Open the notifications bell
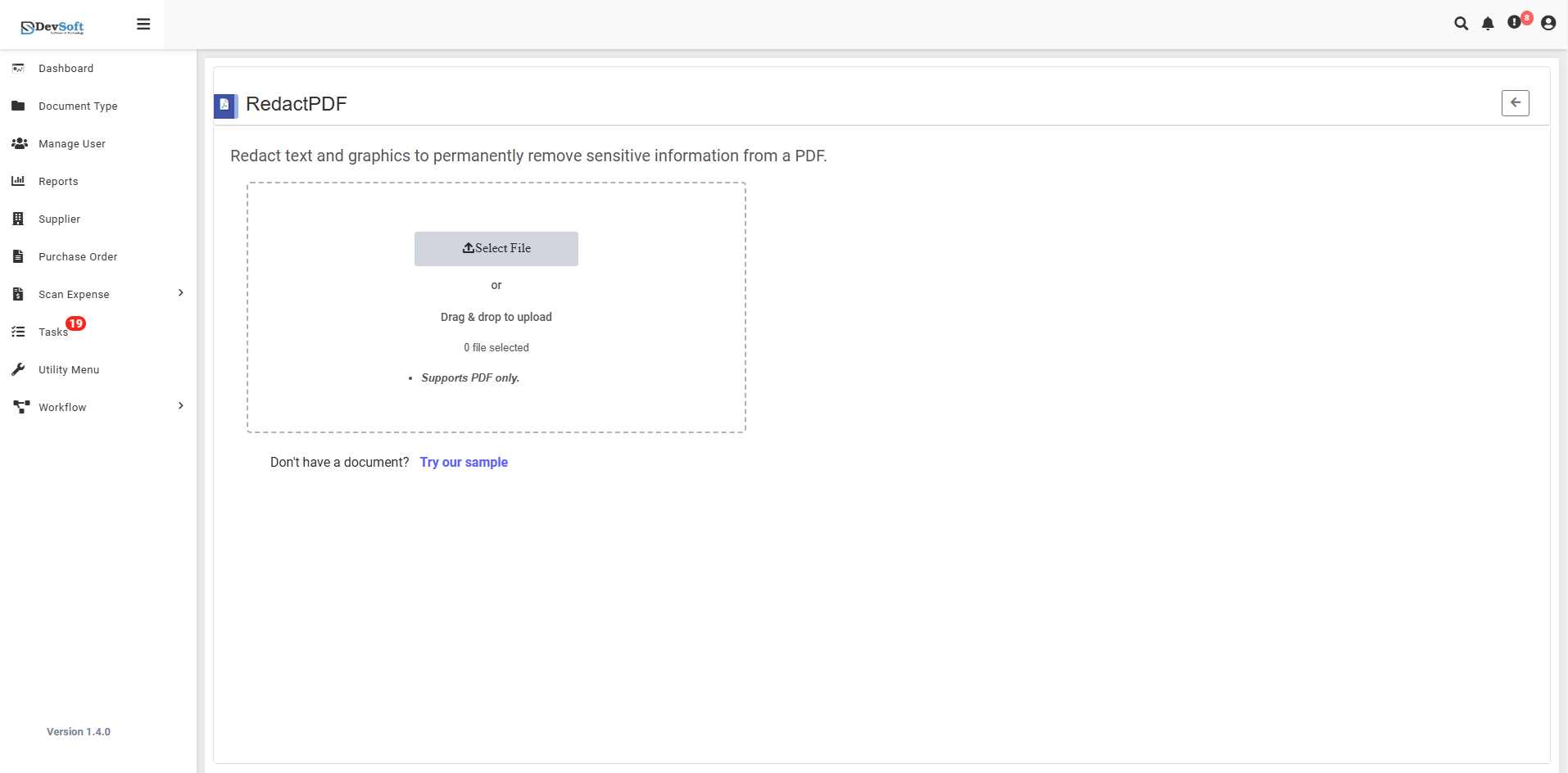The width and height of the screenshot is (1568, 773). (1487, 24)
